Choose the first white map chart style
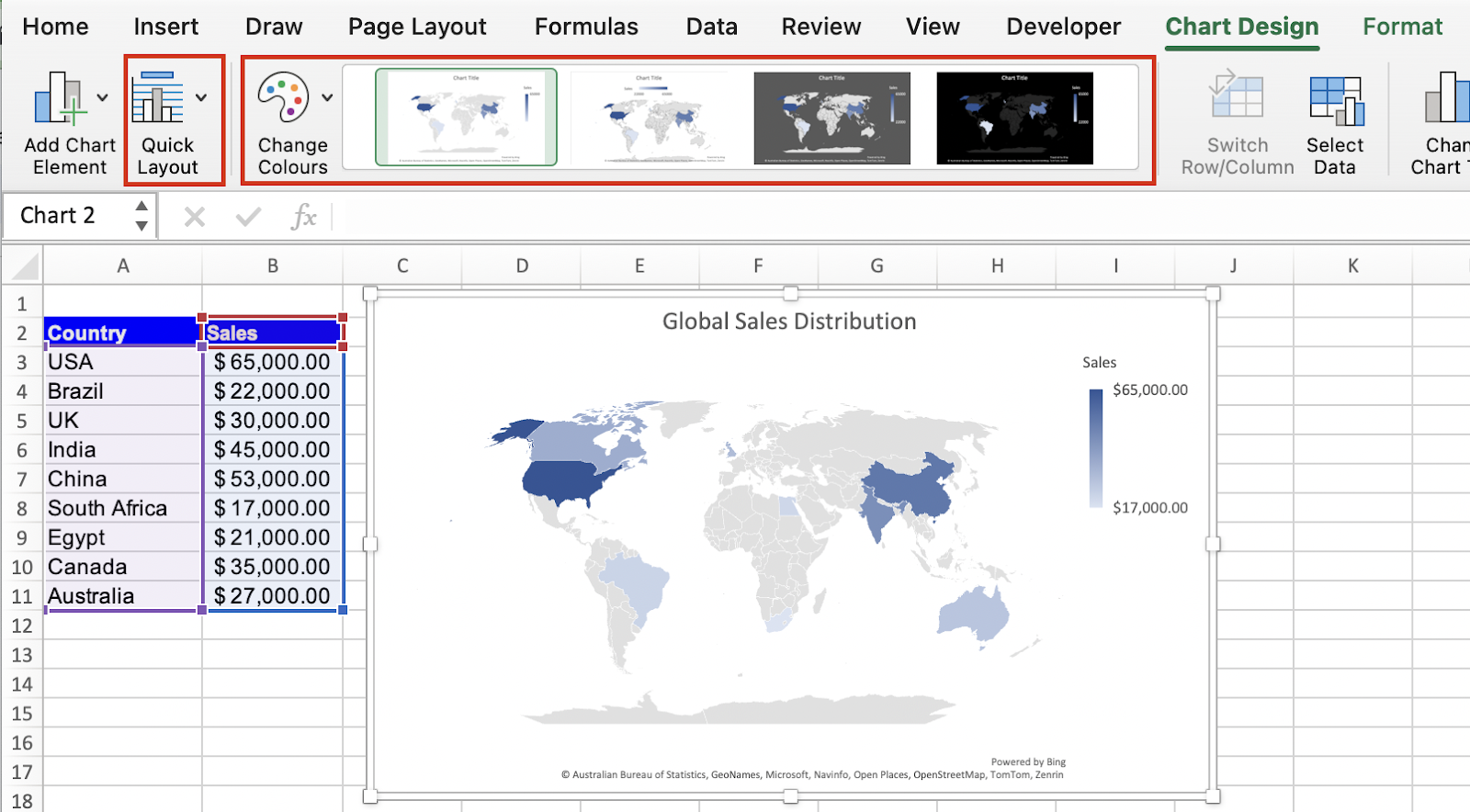1470x812 pixels. pyautogui.click(x=466, y=118)
